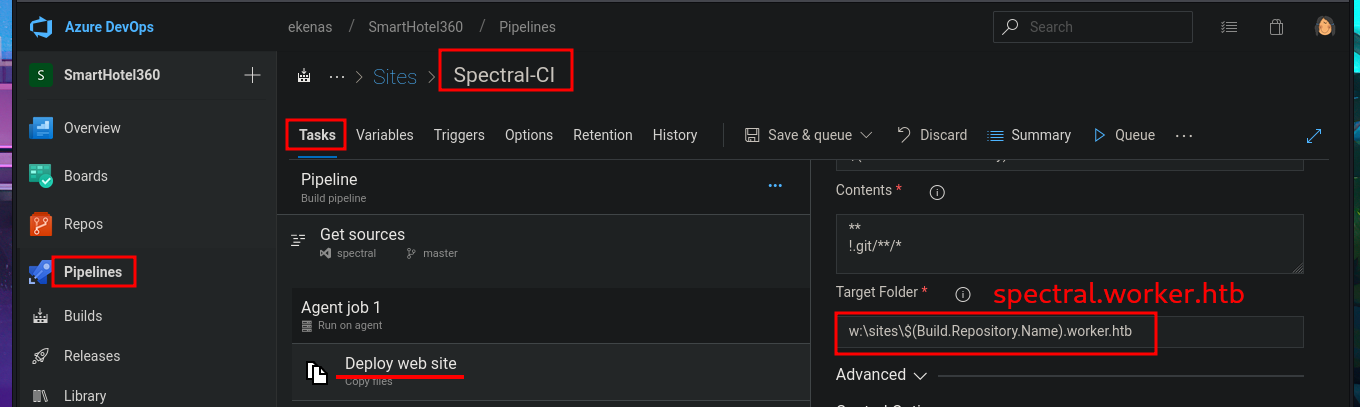Open the Pipeline ellipsis menu
Image resolution: width=1360 pixels, height=407 pixels.
[775, 185]
